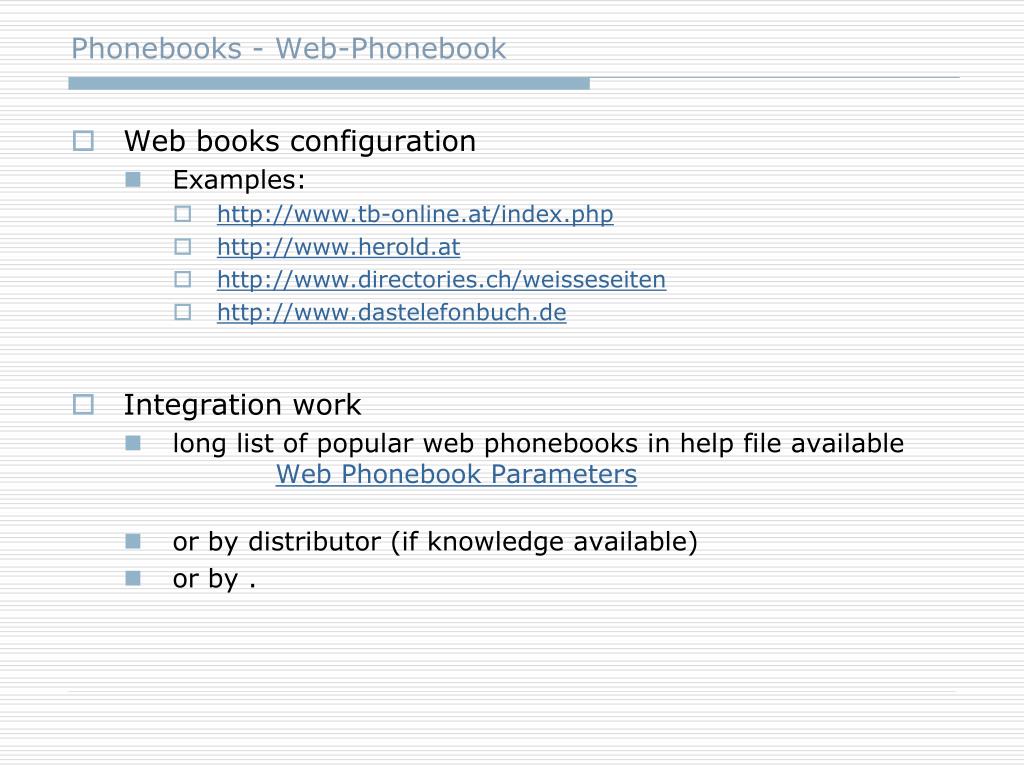The image size is (1024, 768).
Task: Open the dastelefonbuch.de link
Action: 392,312
